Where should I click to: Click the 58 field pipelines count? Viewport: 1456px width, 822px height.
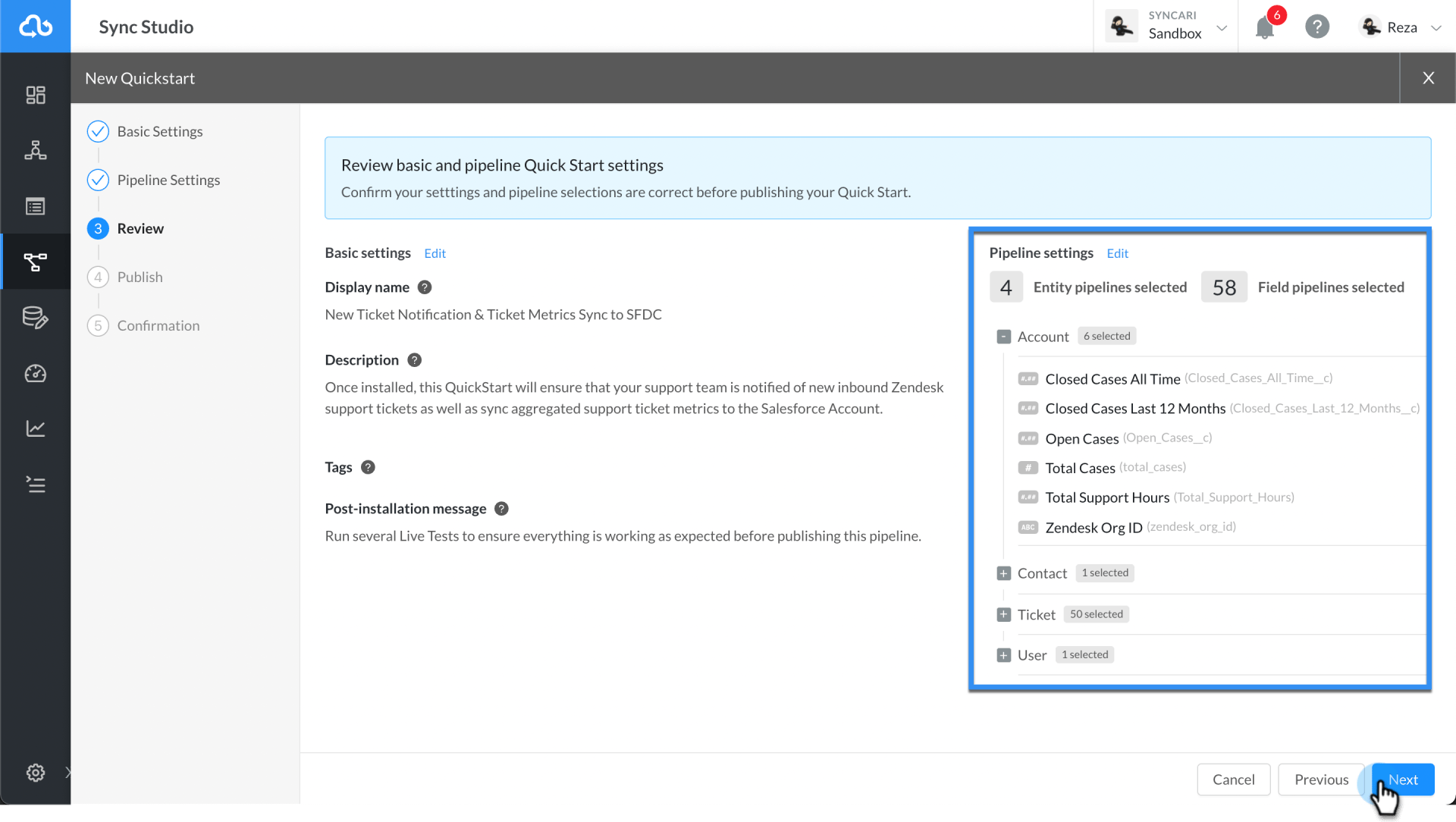[1224, 287]
